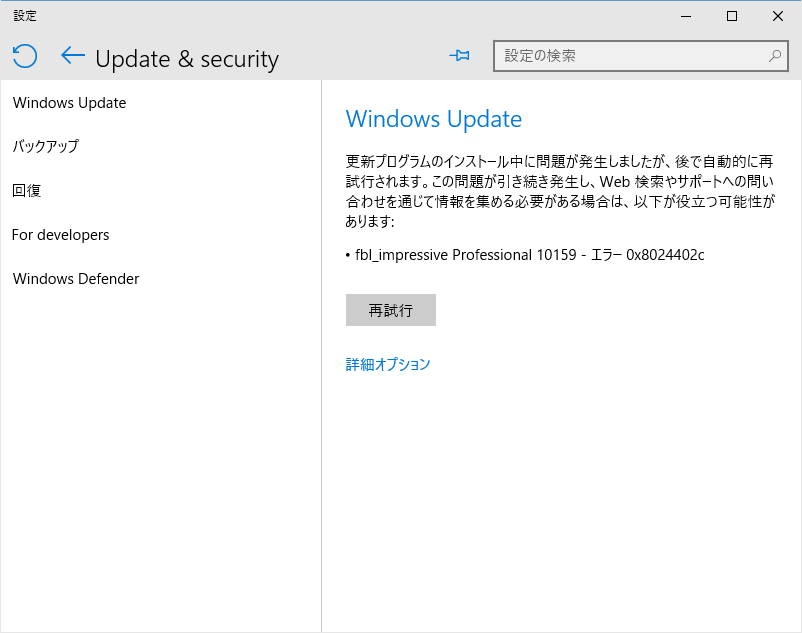Click the Update & security page title
This screenshot has width=802, height=633.
coord(187,59)
